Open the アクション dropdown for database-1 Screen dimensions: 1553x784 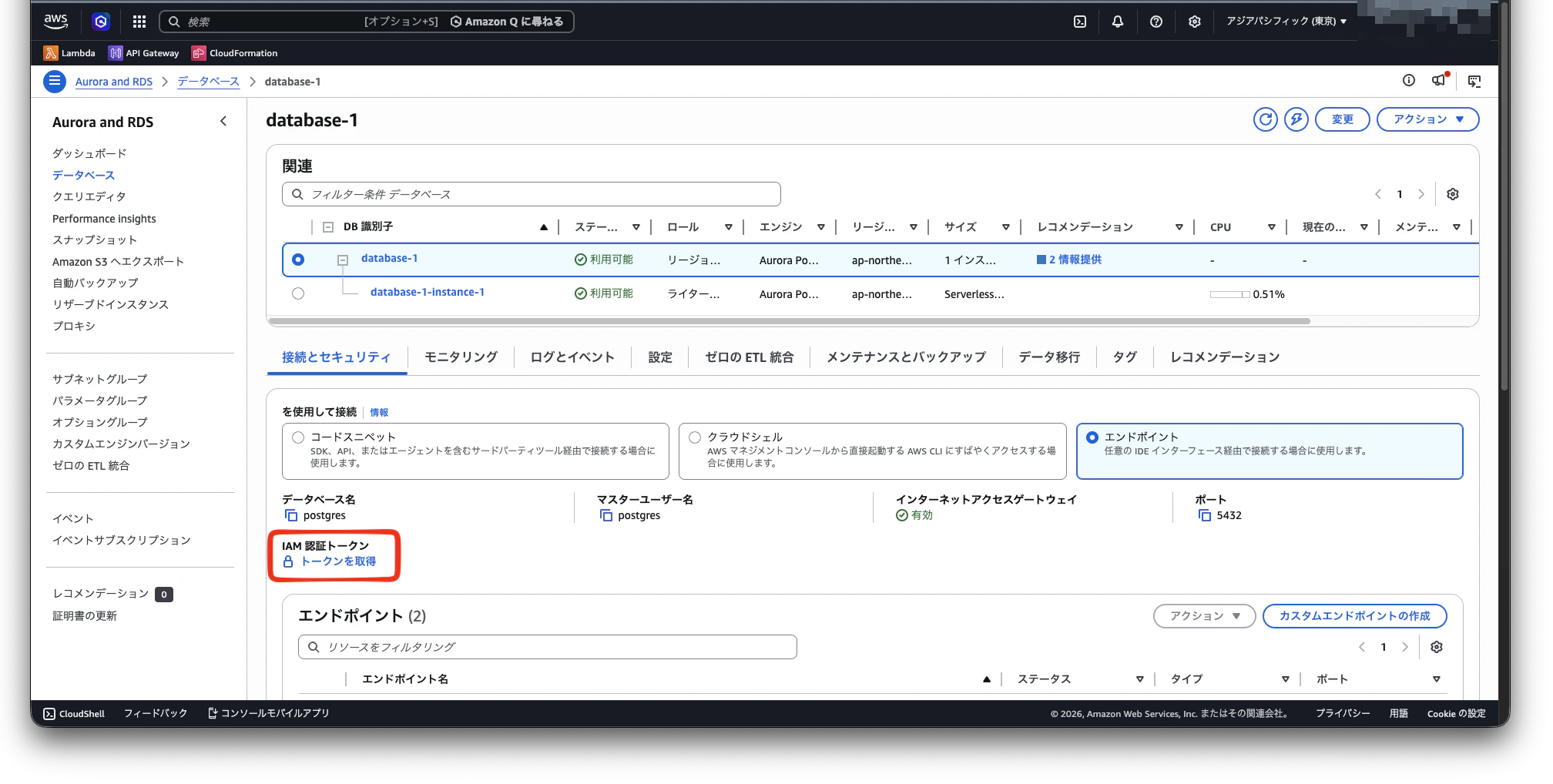(1427, 119)
